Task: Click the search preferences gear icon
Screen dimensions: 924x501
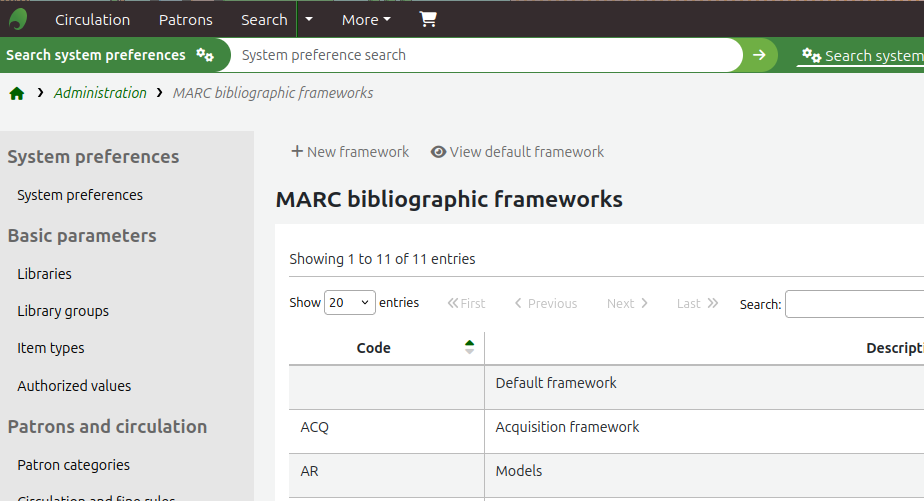Action: click(x=205, y=55)
